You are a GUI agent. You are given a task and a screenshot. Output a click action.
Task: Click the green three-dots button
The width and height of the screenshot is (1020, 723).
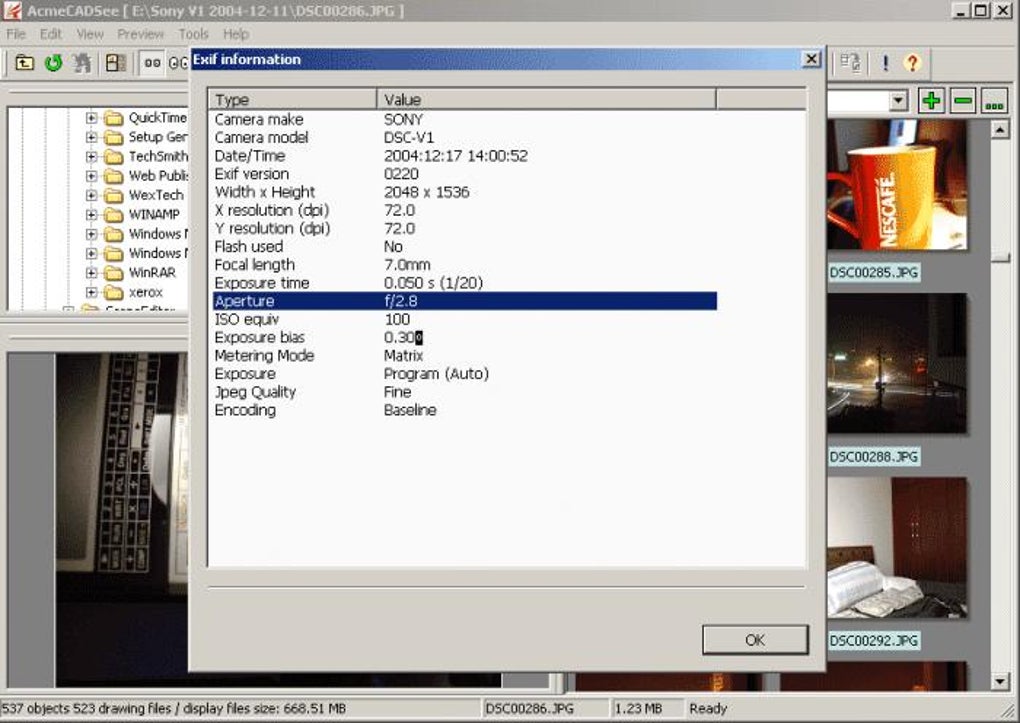[994, 101]
